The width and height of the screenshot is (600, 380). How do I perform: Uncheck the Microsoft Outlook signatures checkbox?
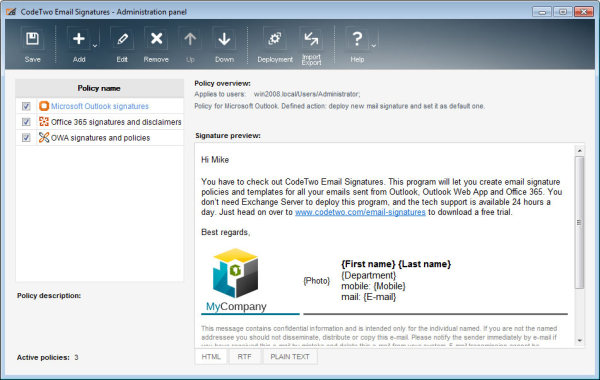(x=26, y=106)
